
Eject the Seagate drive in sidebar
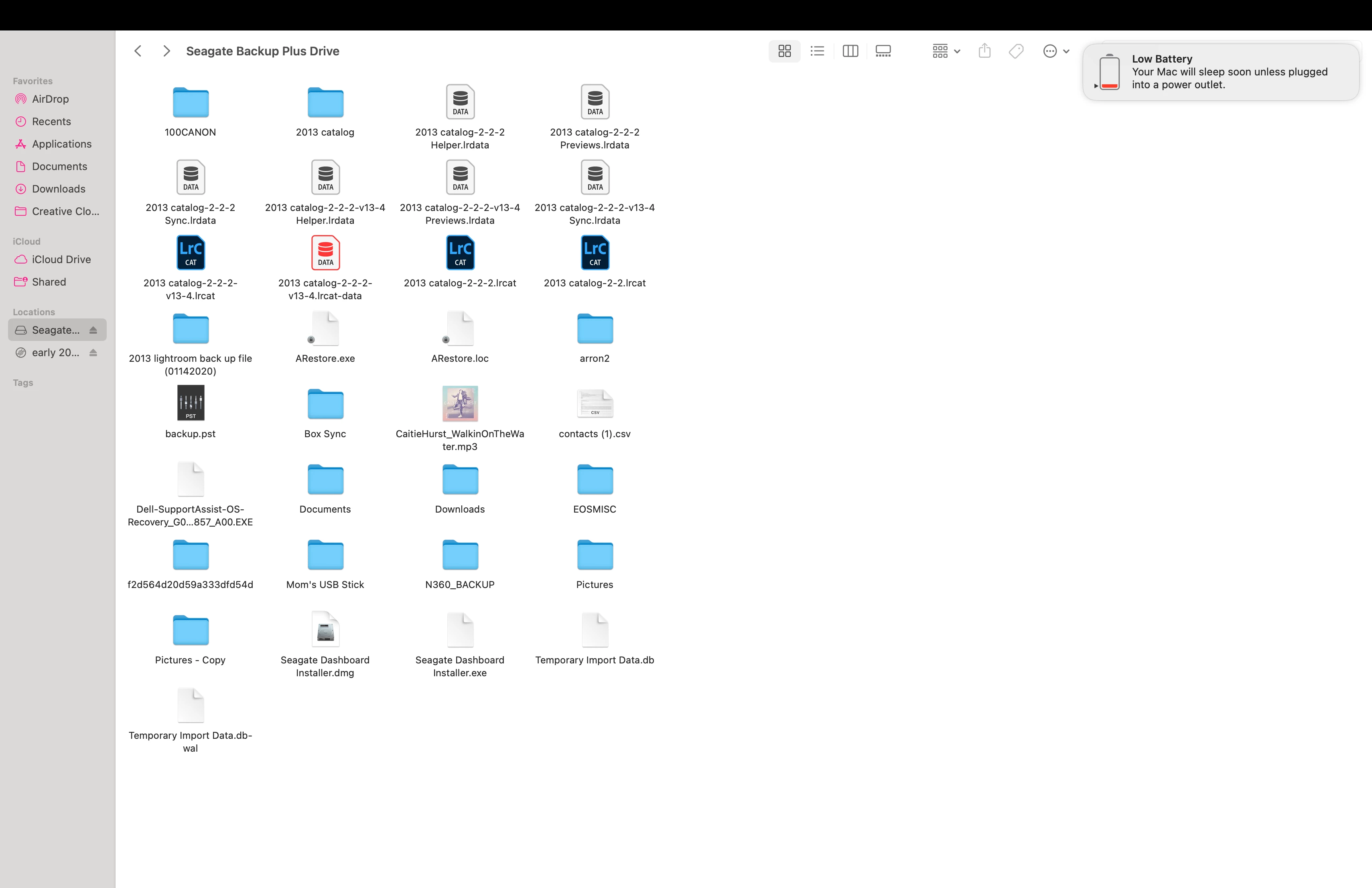(x=93, y=330)
